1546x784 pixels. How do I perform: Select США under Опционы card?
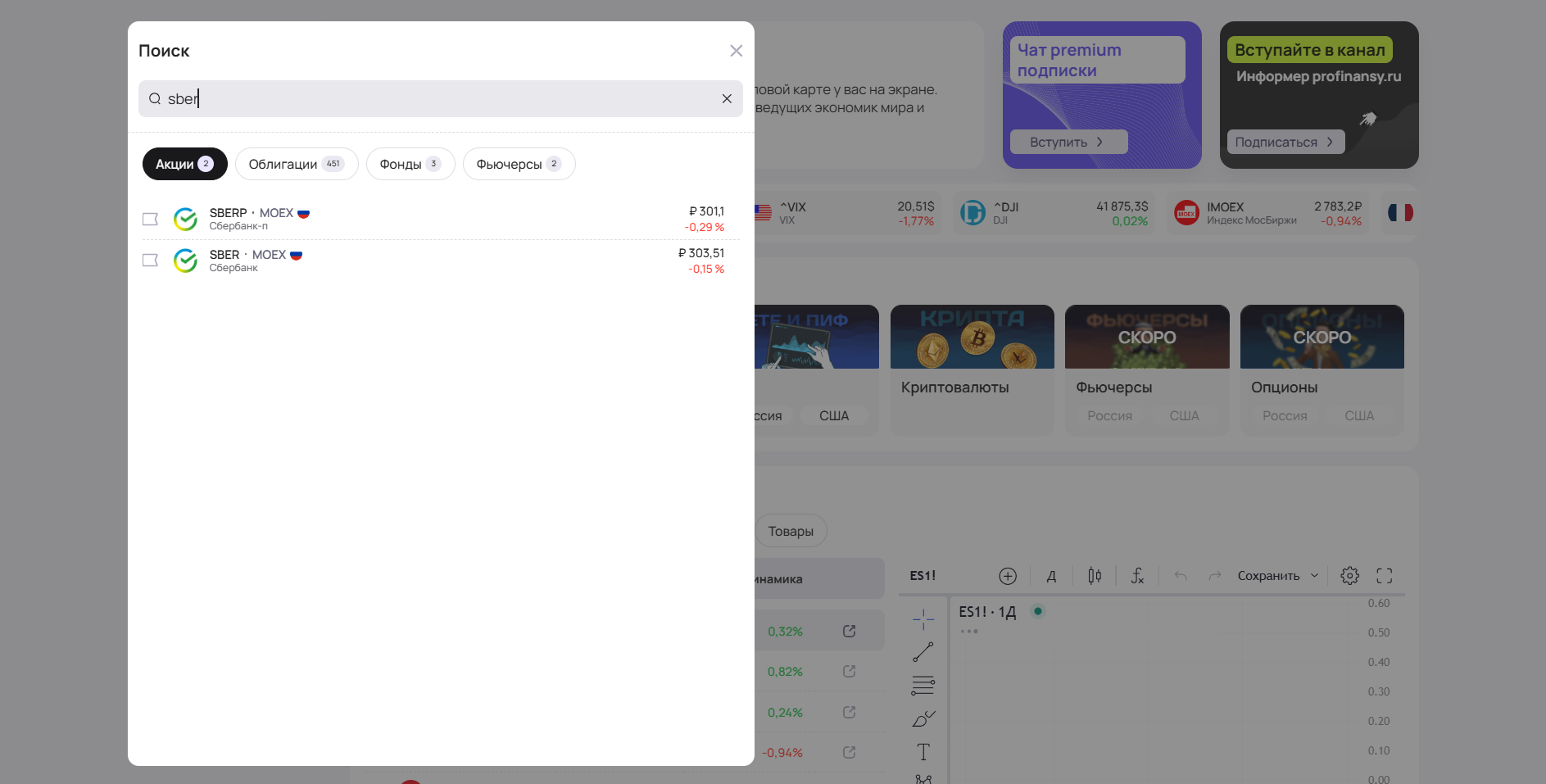[1359, 415]
